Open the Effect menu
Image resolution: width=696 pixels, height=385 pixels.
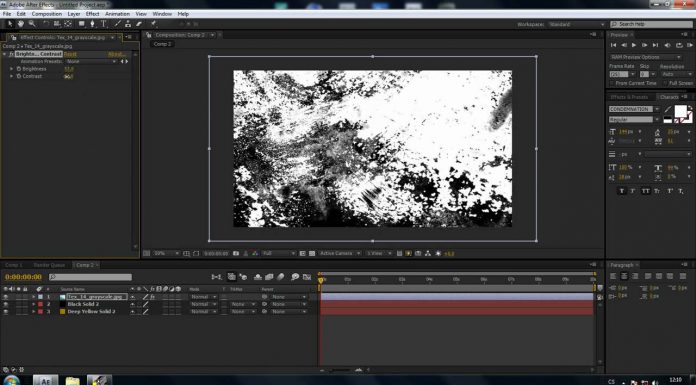pyautogui.click(x=92, y=14)
